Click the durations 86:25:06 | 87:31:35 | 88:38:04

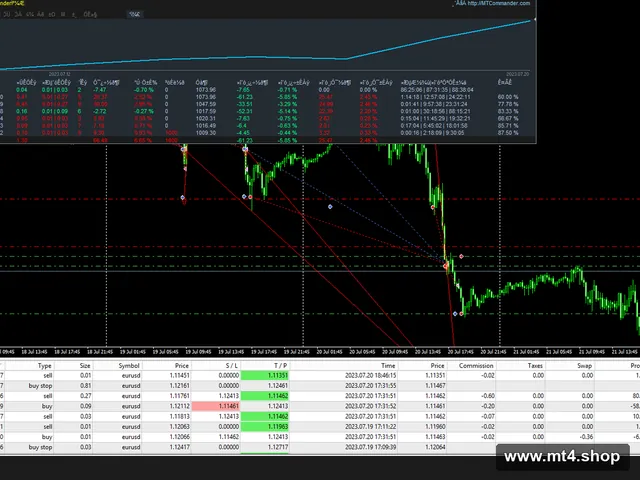437,90
